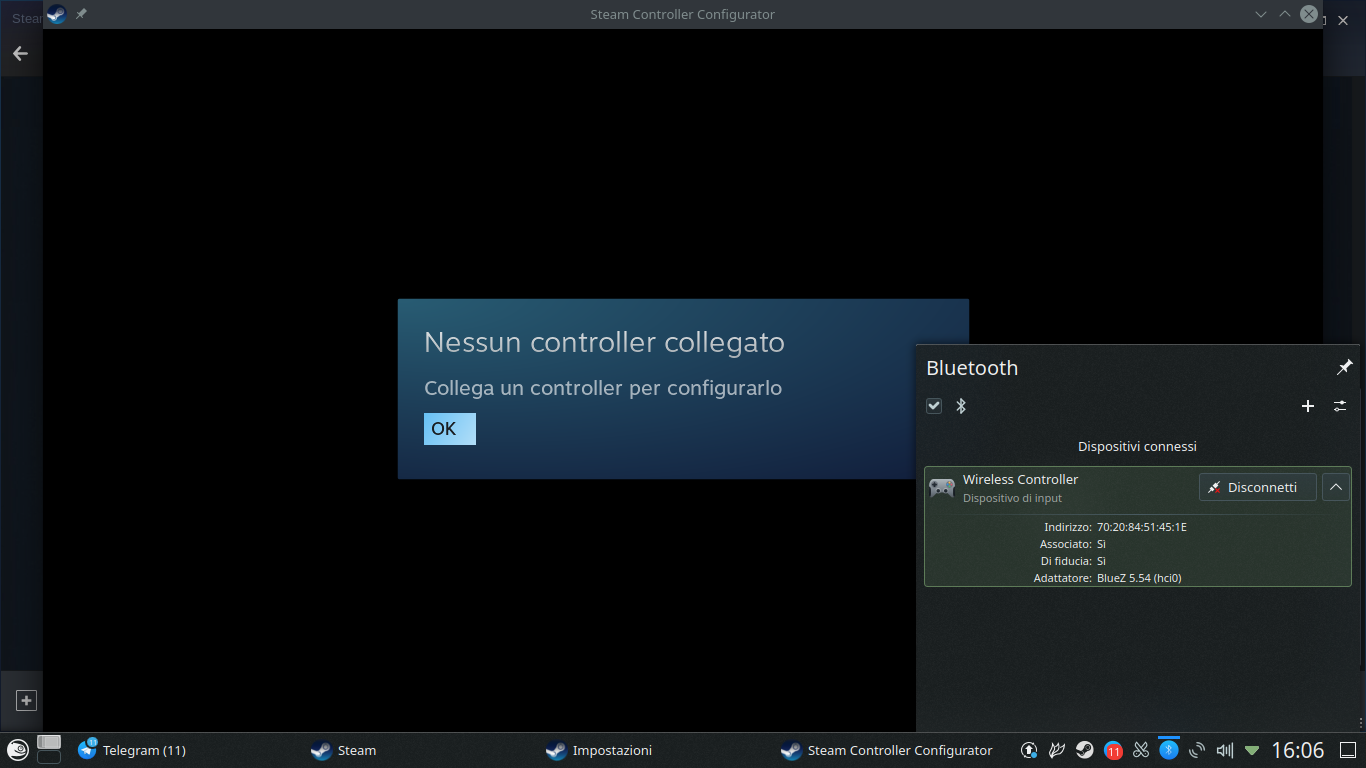1366x768 pixels.
Task: Click OK in the no-controller dialog
Action: point(449,429)
